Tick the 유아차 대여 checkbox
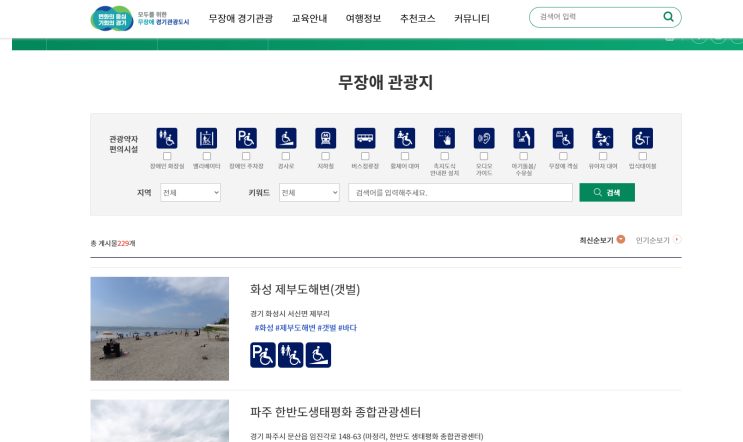 point(603,156)
